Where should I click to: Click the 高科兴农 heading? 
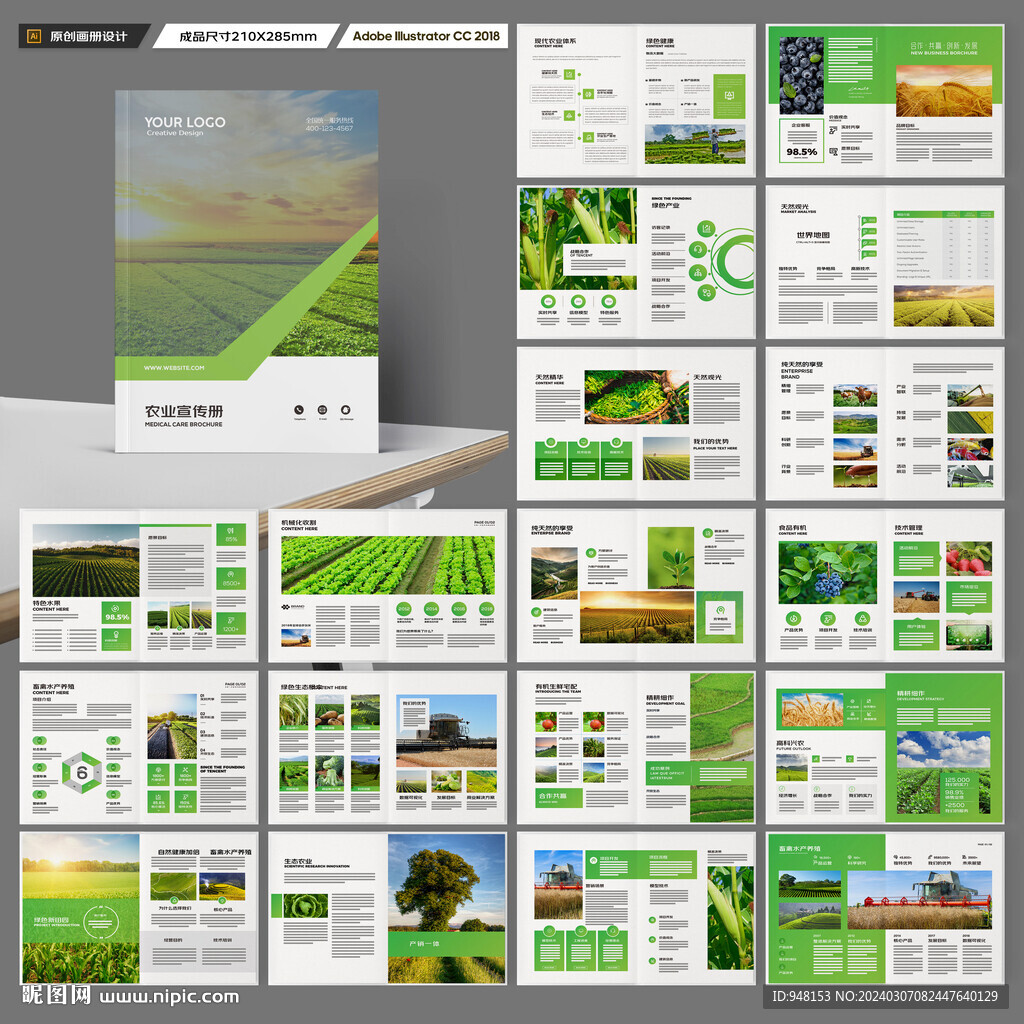[790, 743]
